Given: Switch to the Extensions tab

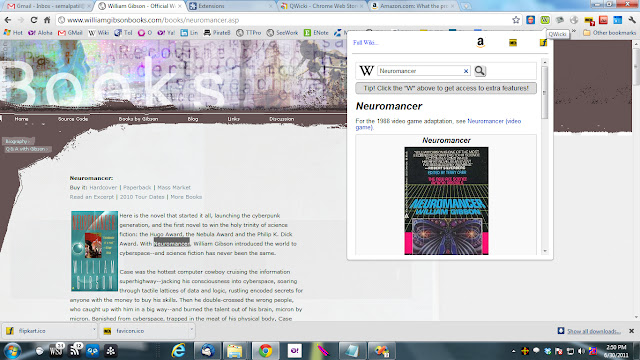Looking at the screenshot, I should [x=230, y=6].
